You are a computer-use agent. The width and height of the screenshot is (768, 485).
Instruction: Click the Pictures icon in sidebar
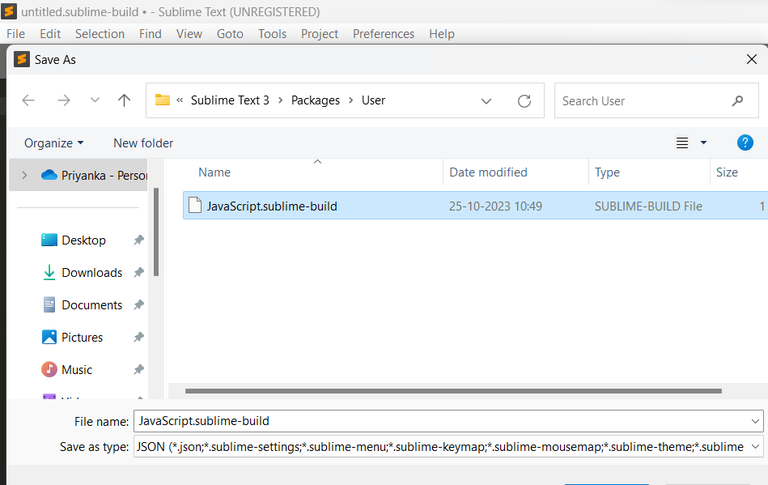(x=49, y=337)
